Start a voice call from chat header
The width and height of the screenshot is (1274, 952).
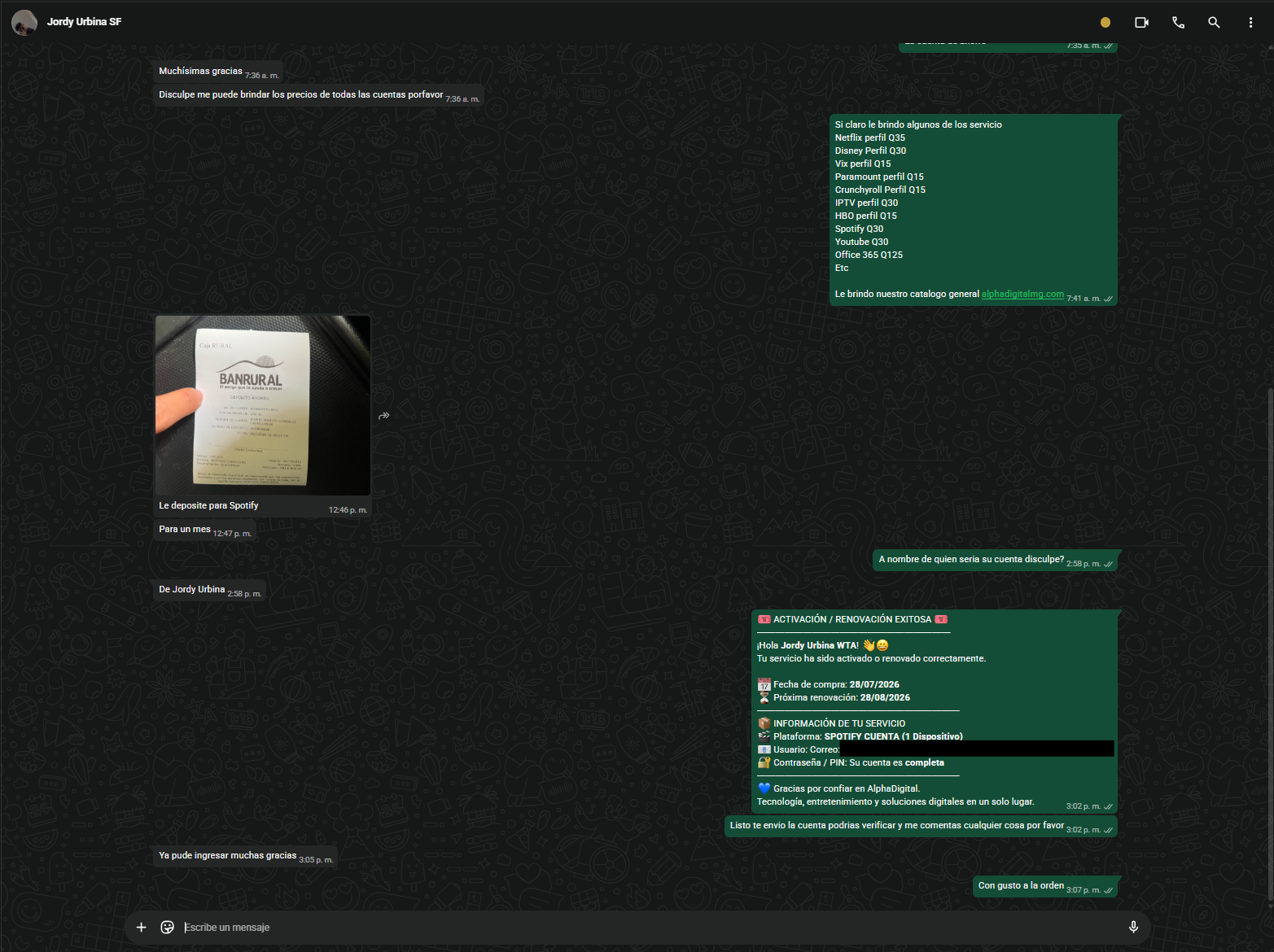coord(1178,23)
